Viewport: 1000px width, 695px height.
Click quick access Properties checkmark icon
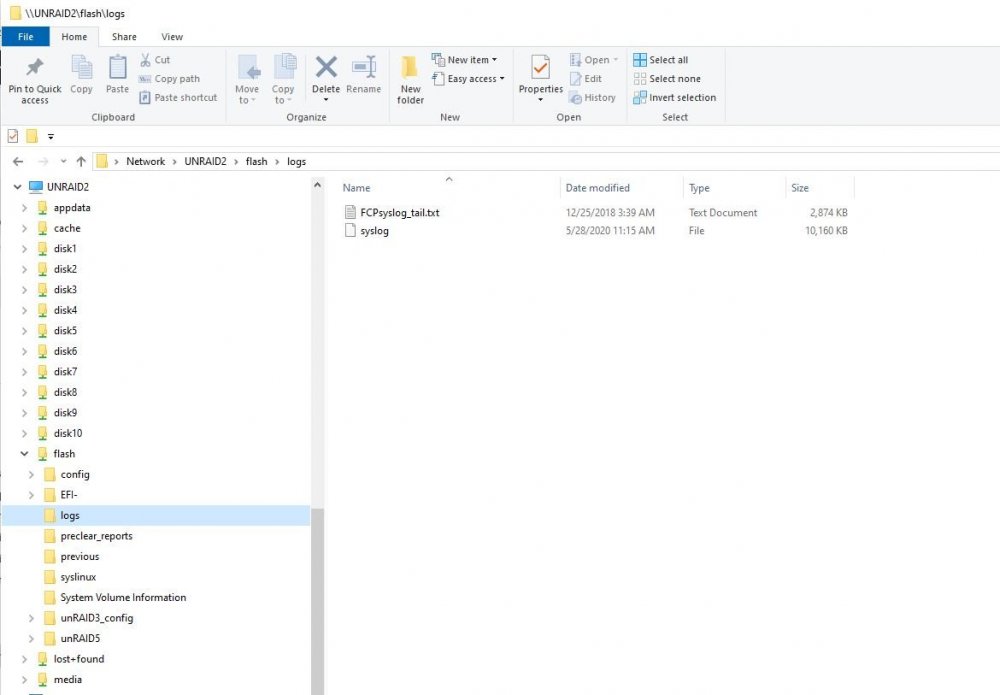tap(13, 136)
